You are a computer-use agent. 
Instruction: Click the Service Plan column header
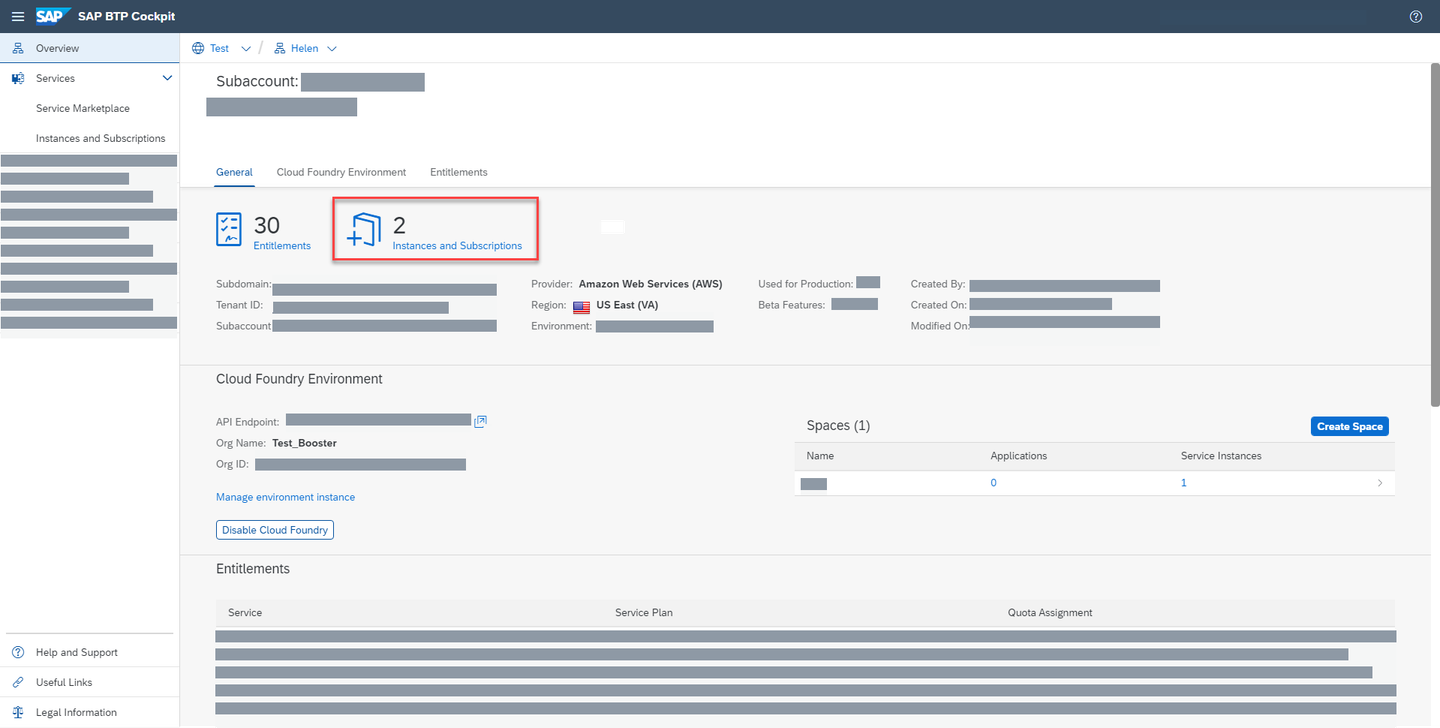click(644, 613)
